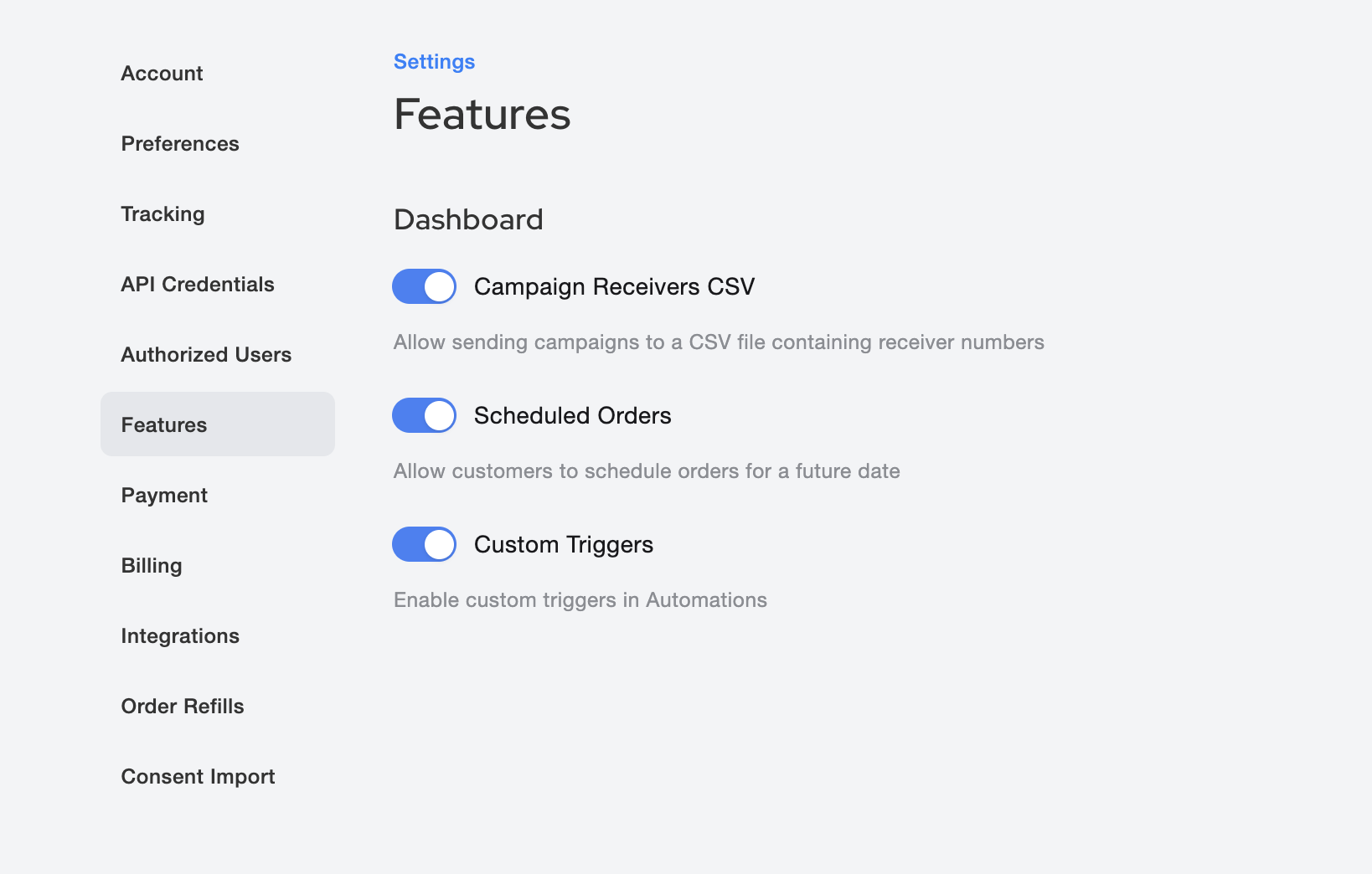This screenshot has height=874, width=1372.
Task: Open Order Refills in the sidebar
Action: (x=183, y=707)
